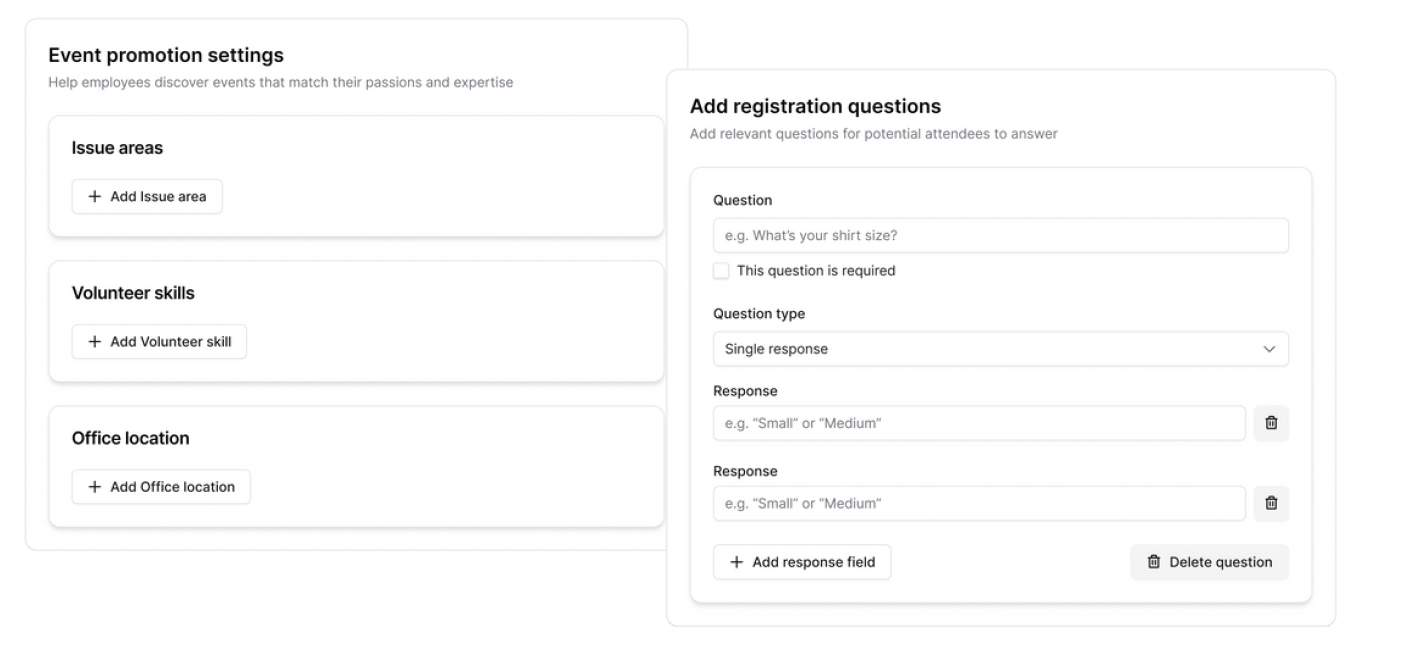Click plus icon in Add response field
Screen dimensions: 1414x654
(737, 562)
